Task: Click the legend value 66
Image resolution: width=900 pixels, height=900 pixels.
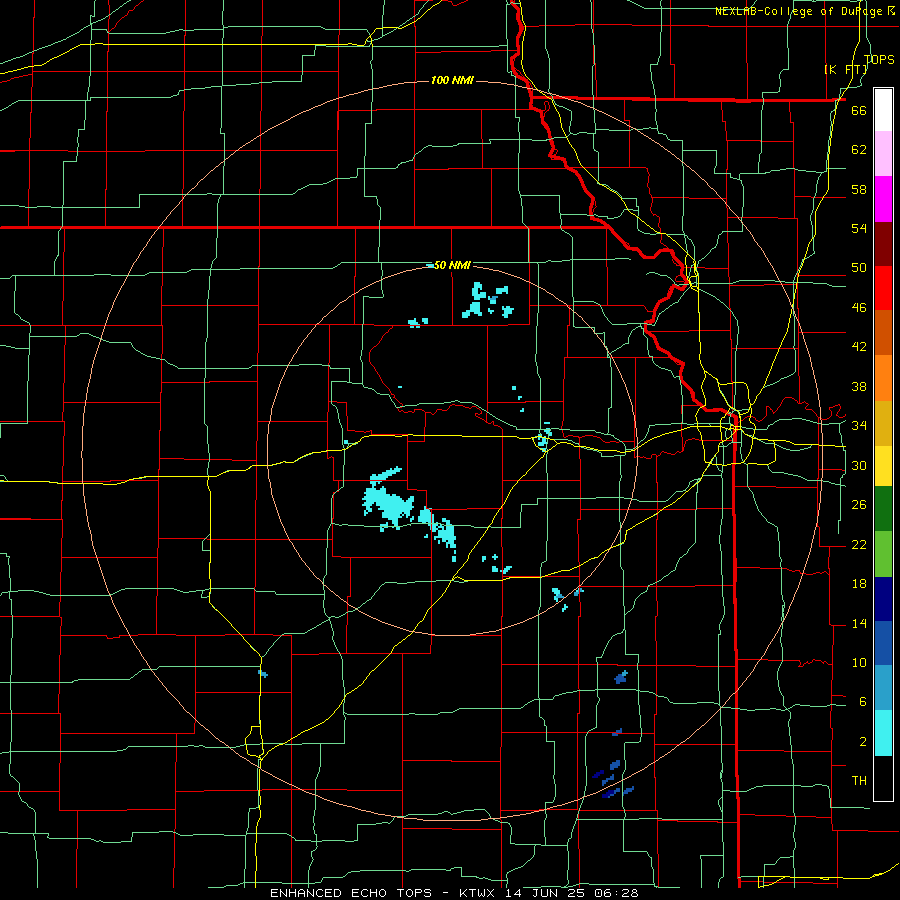Action: click(x=859, y=110)
